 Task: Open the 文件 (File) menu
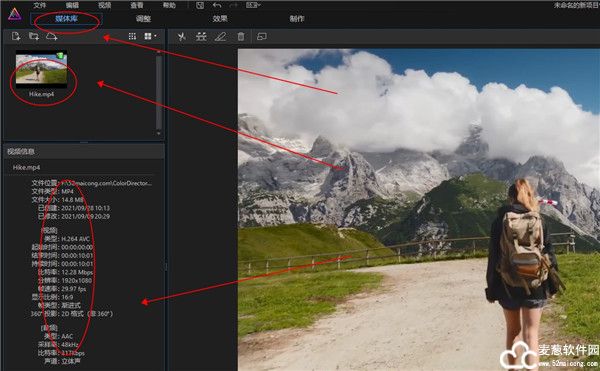point(39,5)
